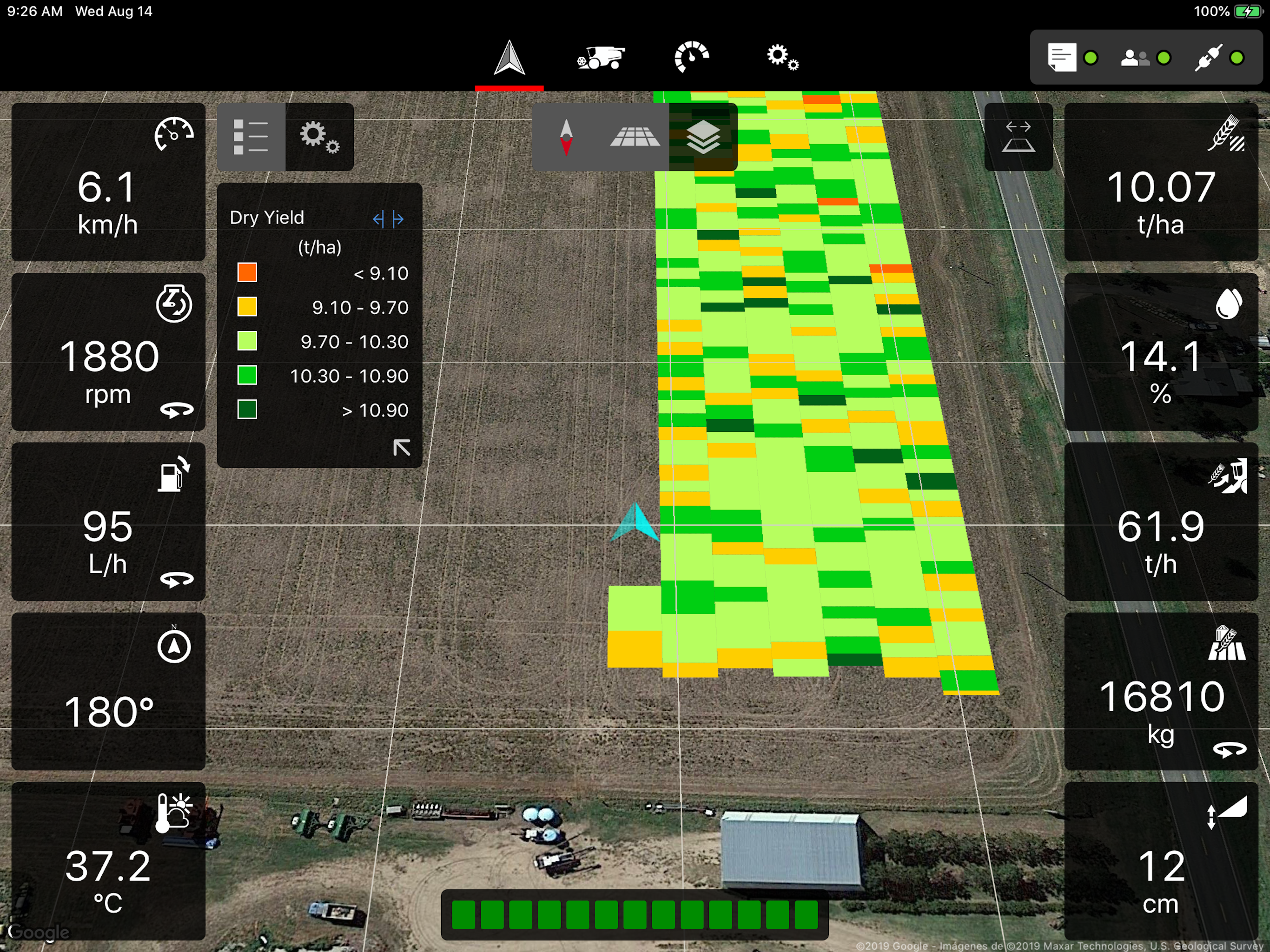Collapse the Dry Yield legend panel

[x=402, y=447]
